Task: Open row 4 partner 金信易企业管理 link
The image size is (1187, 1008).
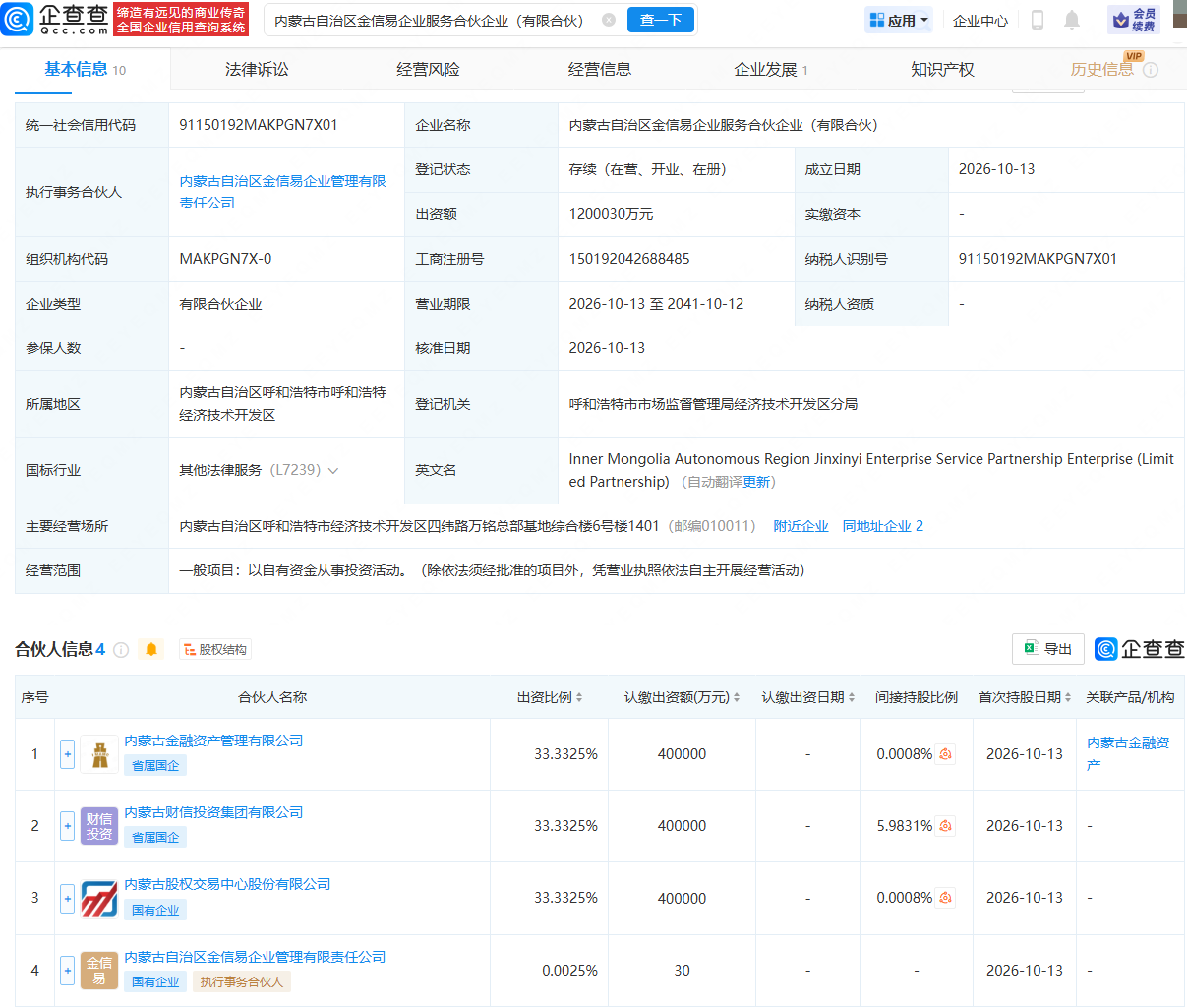Action: click(255, 957)
